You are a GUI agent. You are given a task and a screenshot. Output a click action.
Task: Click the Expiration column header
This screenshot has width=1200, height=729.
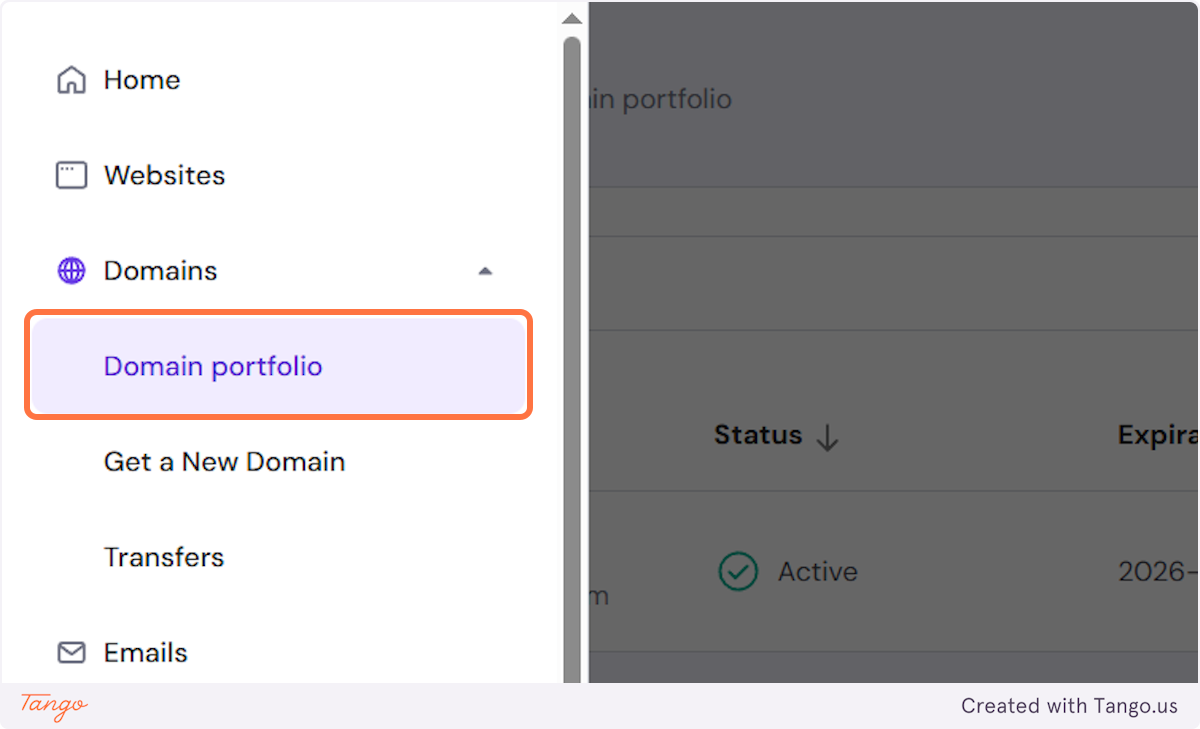click(x=1158, y=435)
